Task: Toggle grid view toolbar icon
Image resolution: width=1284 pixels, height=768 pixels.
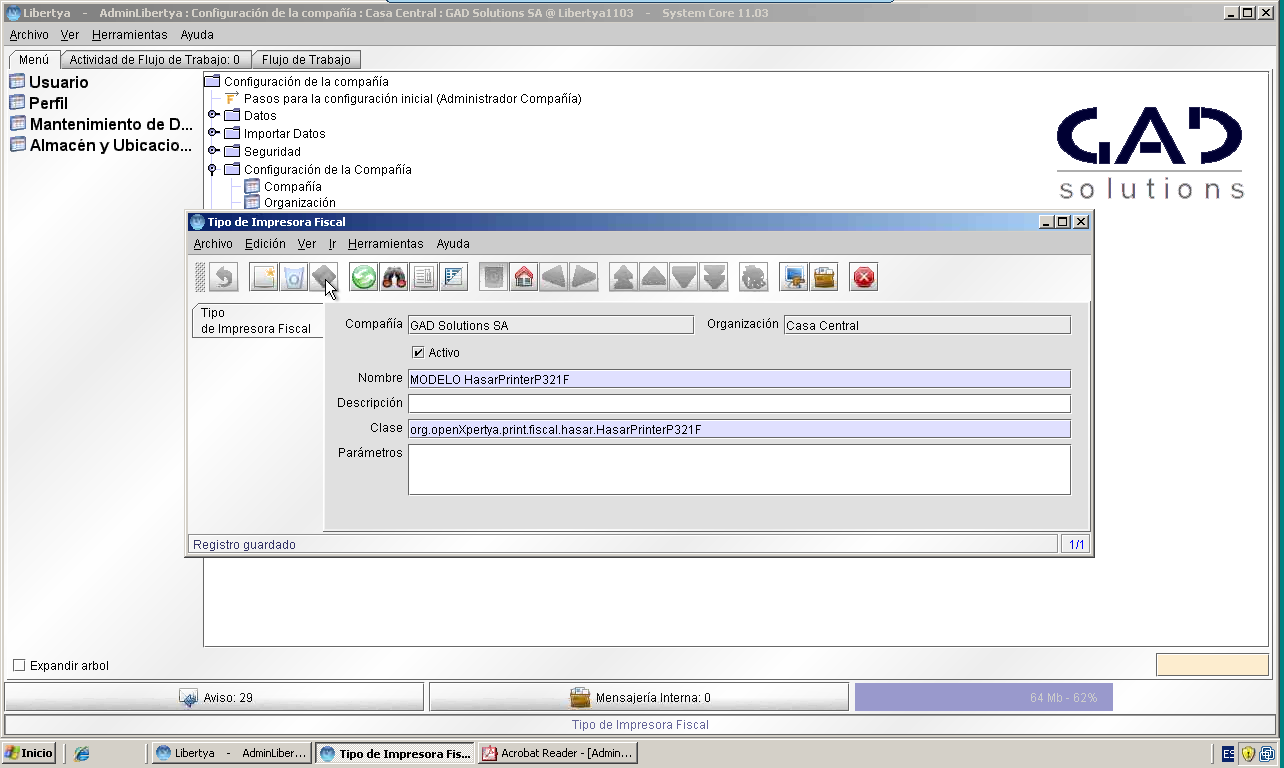Action: 454,277
